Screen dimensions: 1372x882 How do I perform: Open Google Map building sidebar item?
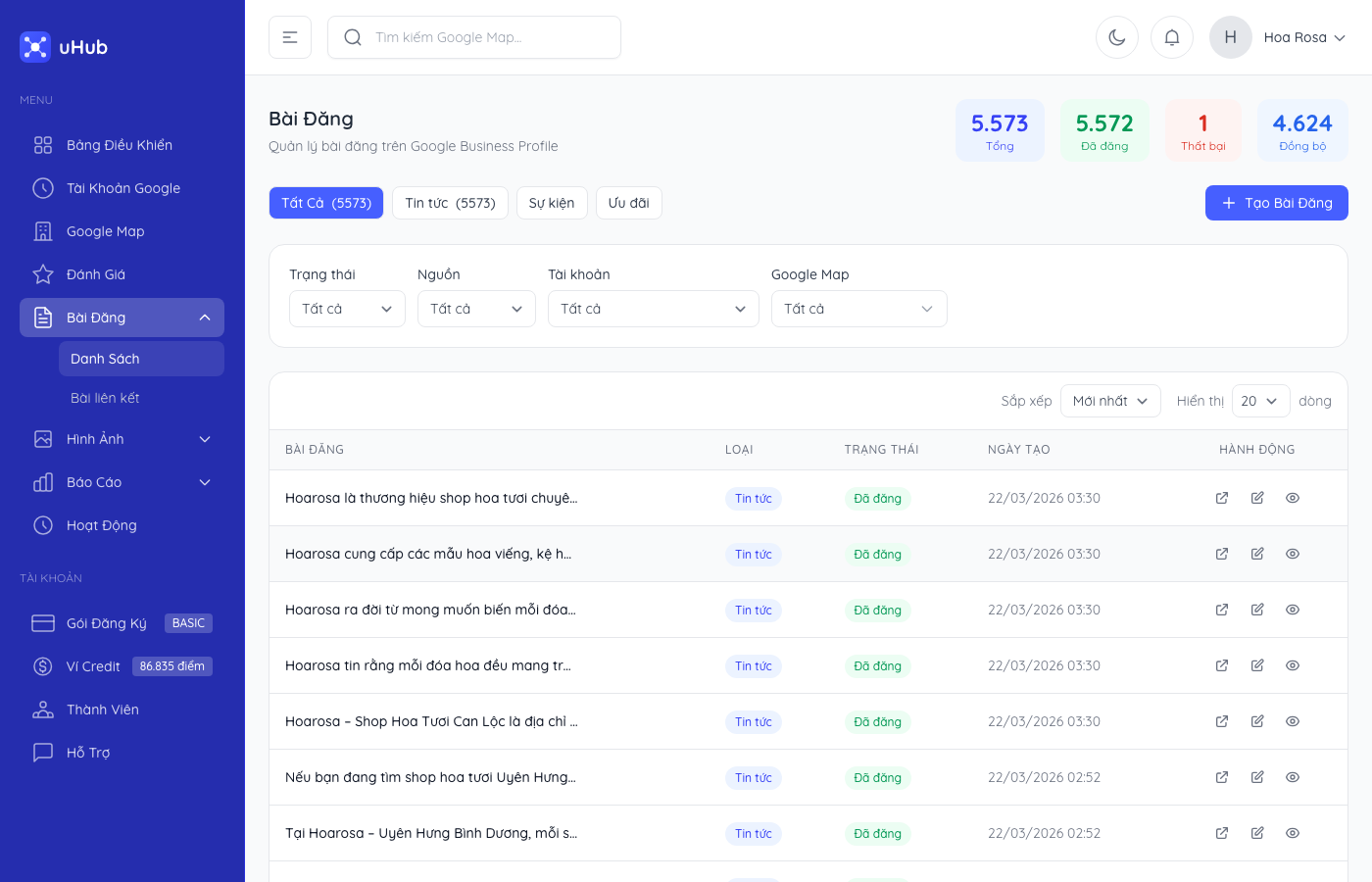[x=105, y=231]
